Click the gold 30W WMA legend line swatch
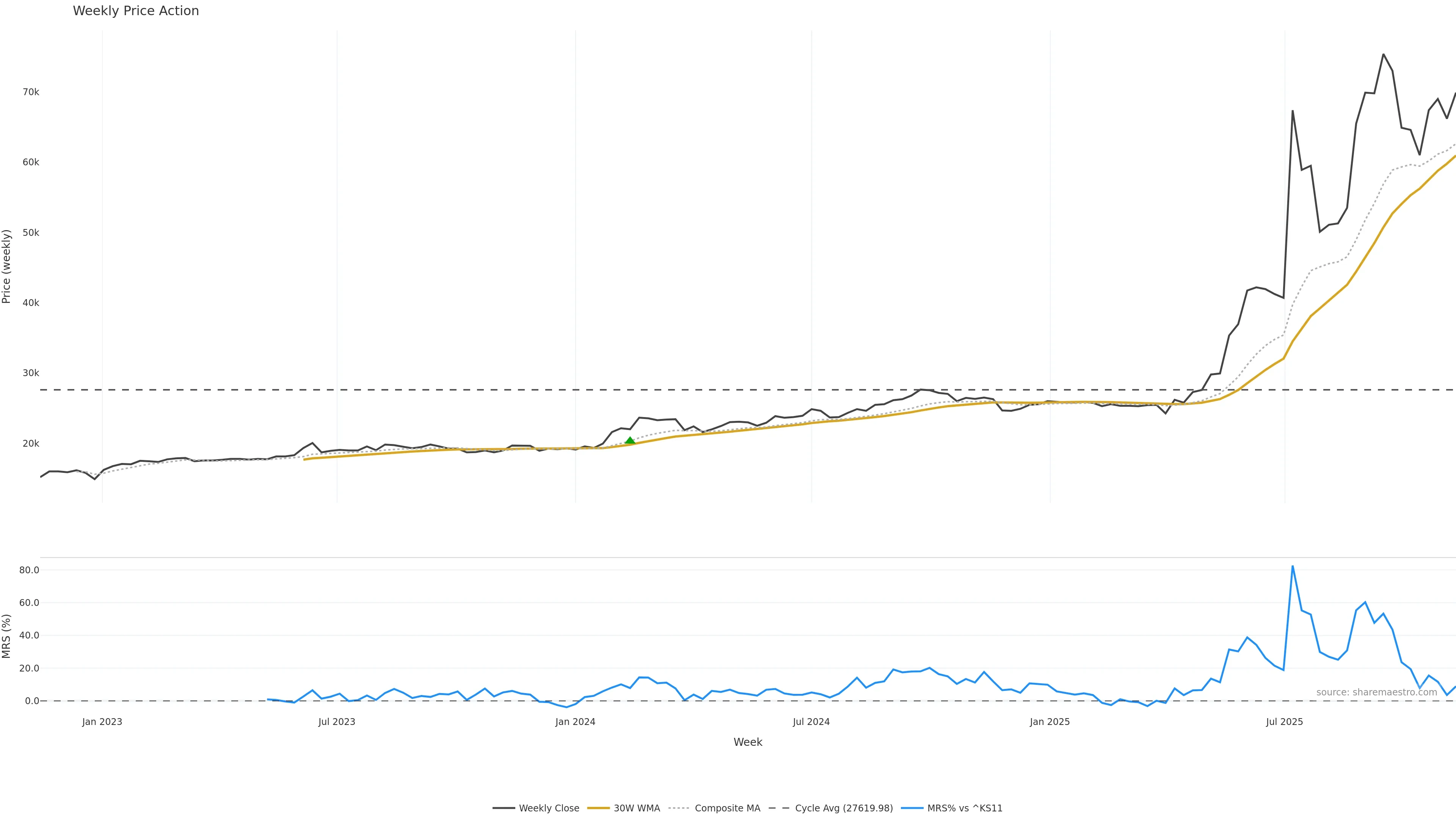 click(x=599, y=808)
